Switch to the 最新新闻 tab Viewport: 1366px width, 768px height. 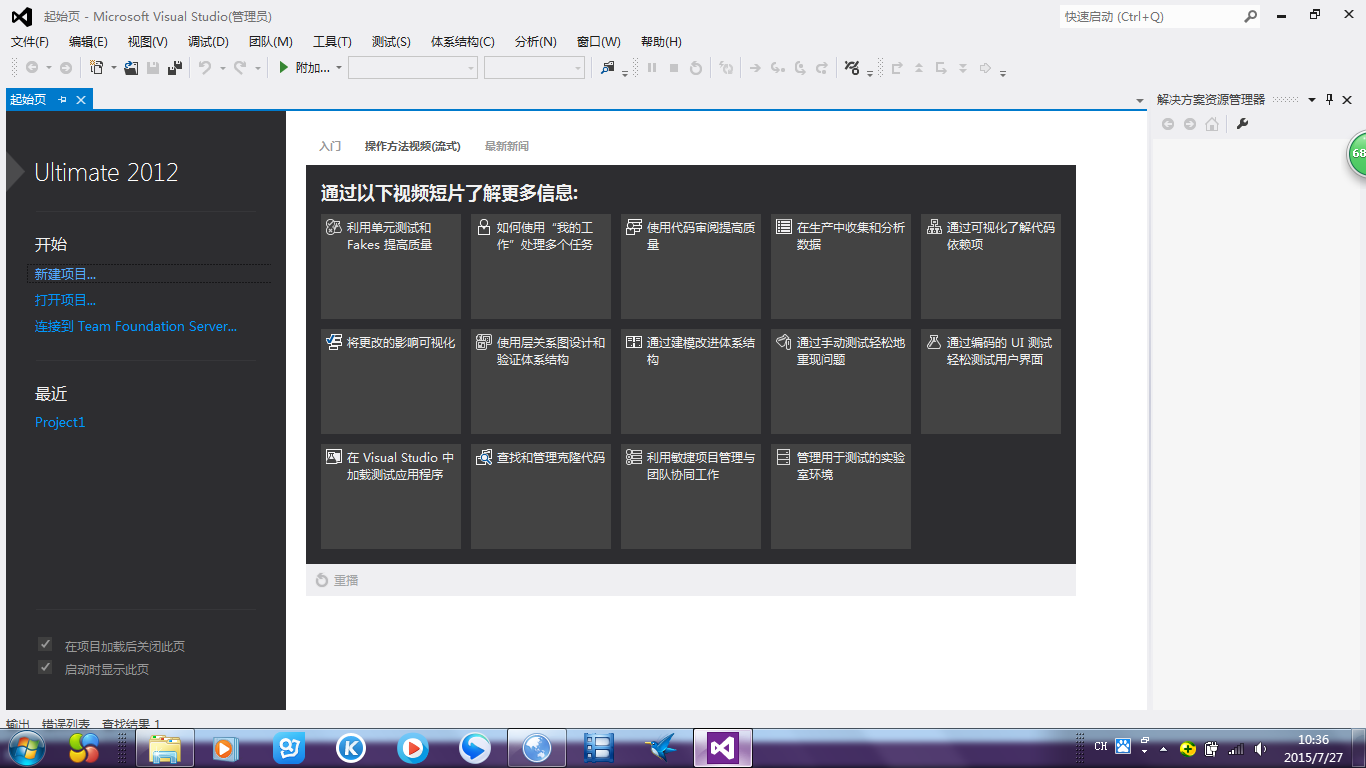tap(507, 146)
